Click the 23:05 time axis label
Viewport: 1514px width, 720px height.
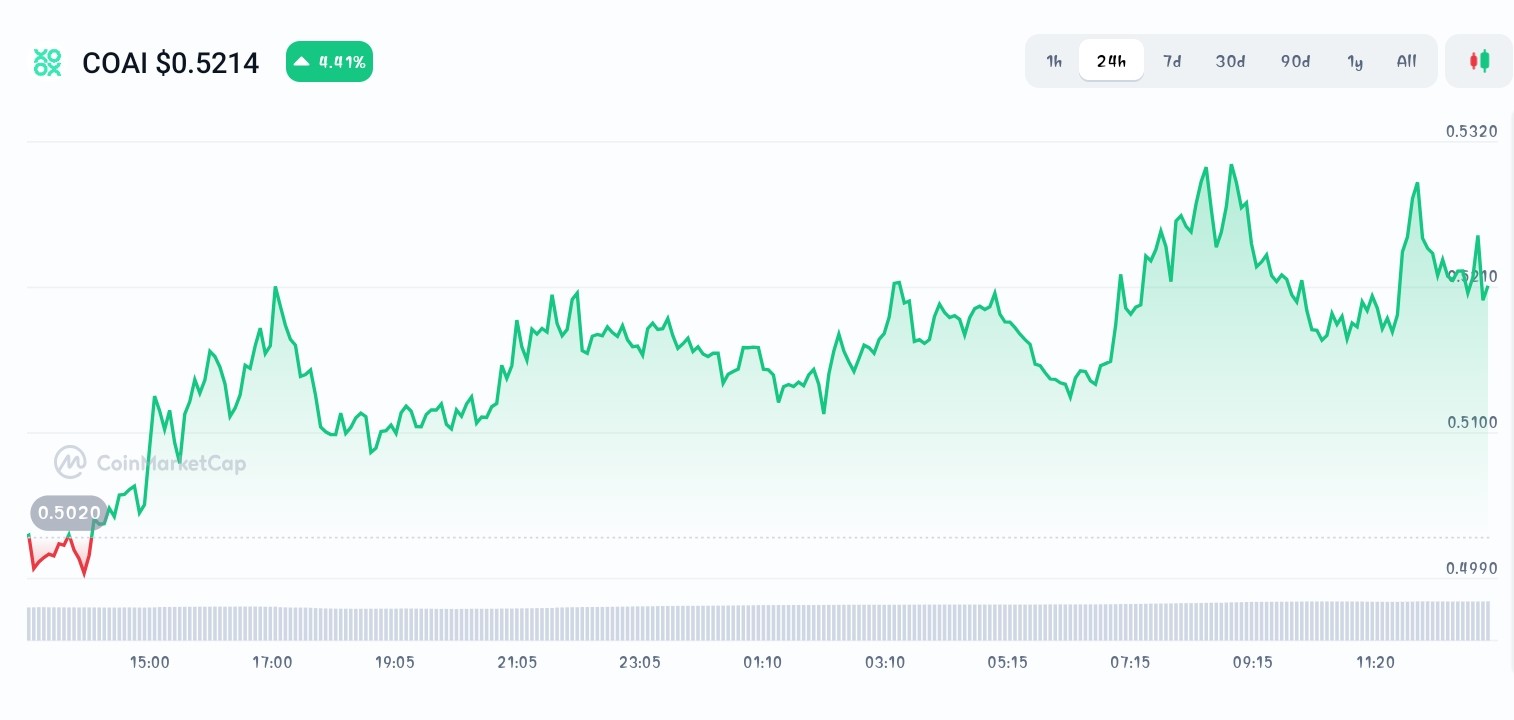(x=640, y=662)
